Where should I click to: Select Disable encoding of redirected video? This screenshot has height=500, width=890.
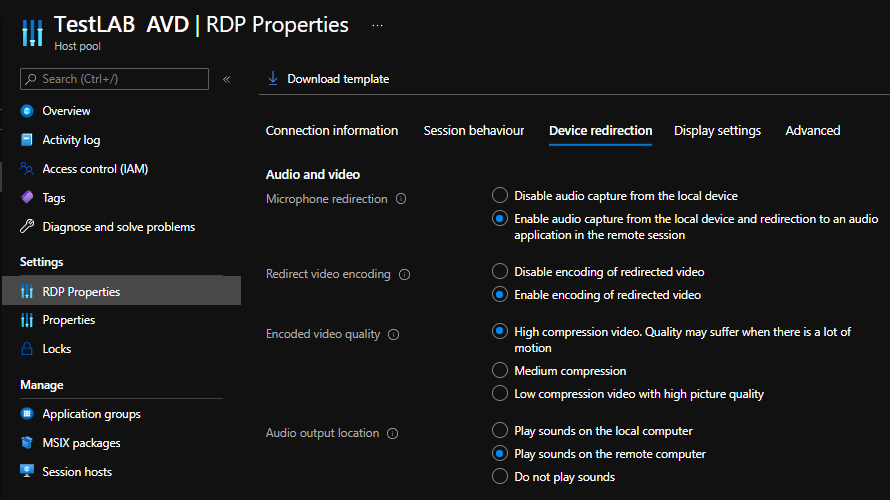(500, 271)
